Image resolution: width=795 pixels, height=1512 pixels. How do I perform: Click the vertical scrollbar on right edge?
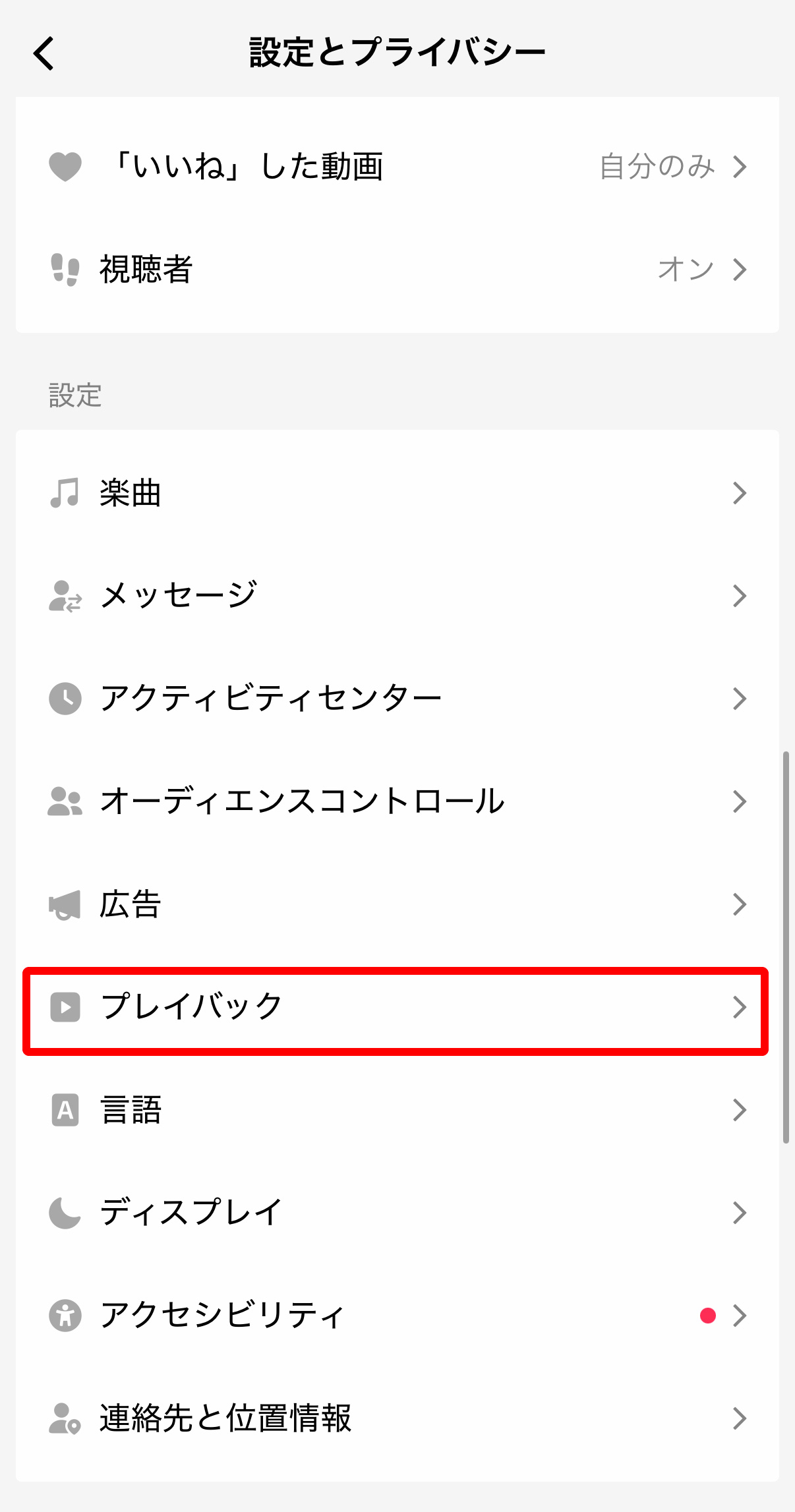pyautogui.click(x=786, y=946)
